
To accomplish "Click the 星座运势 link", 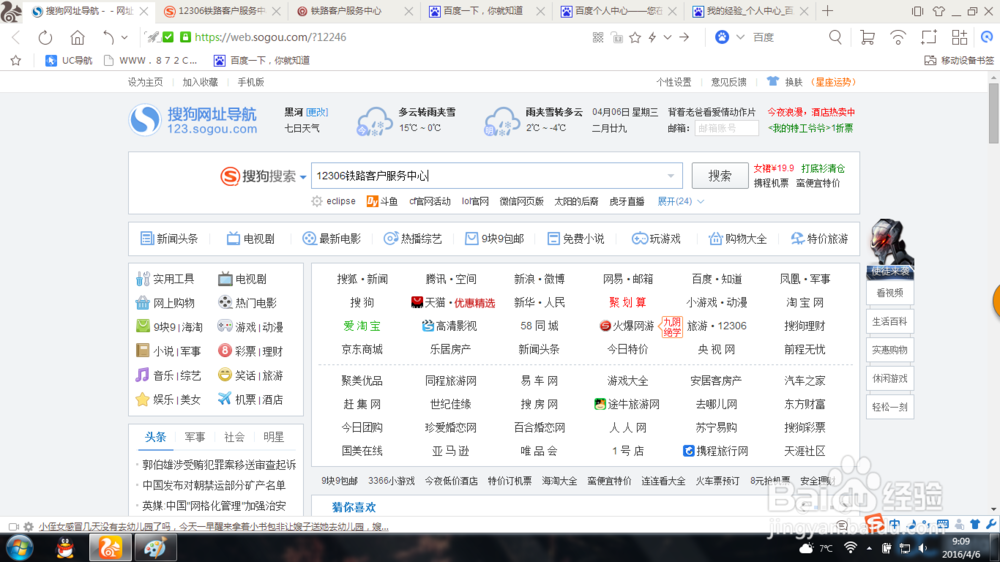I will click(x=834, y=82).
